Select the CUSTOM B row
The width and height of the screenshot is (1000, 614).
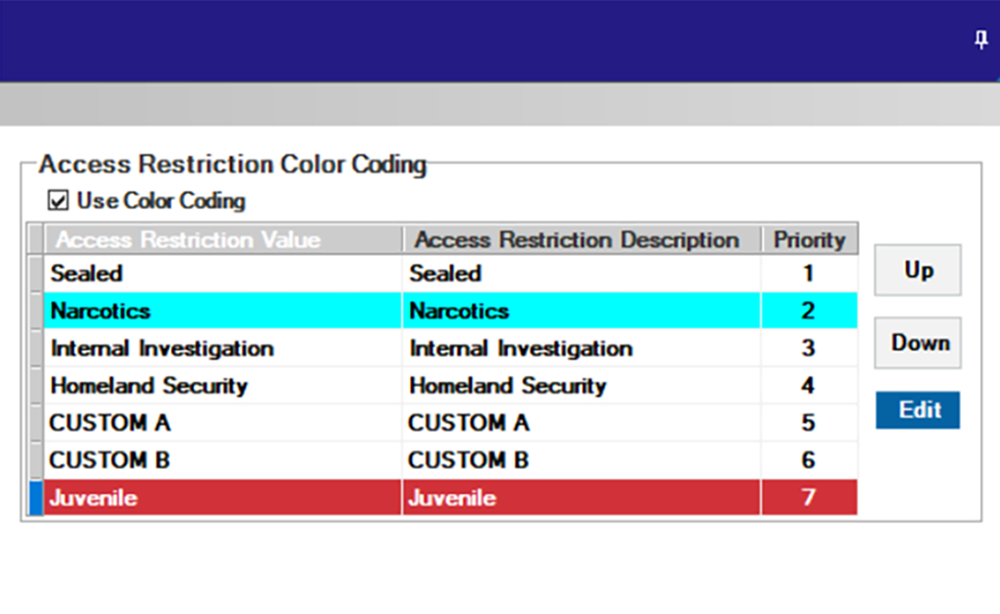[200, 460]
